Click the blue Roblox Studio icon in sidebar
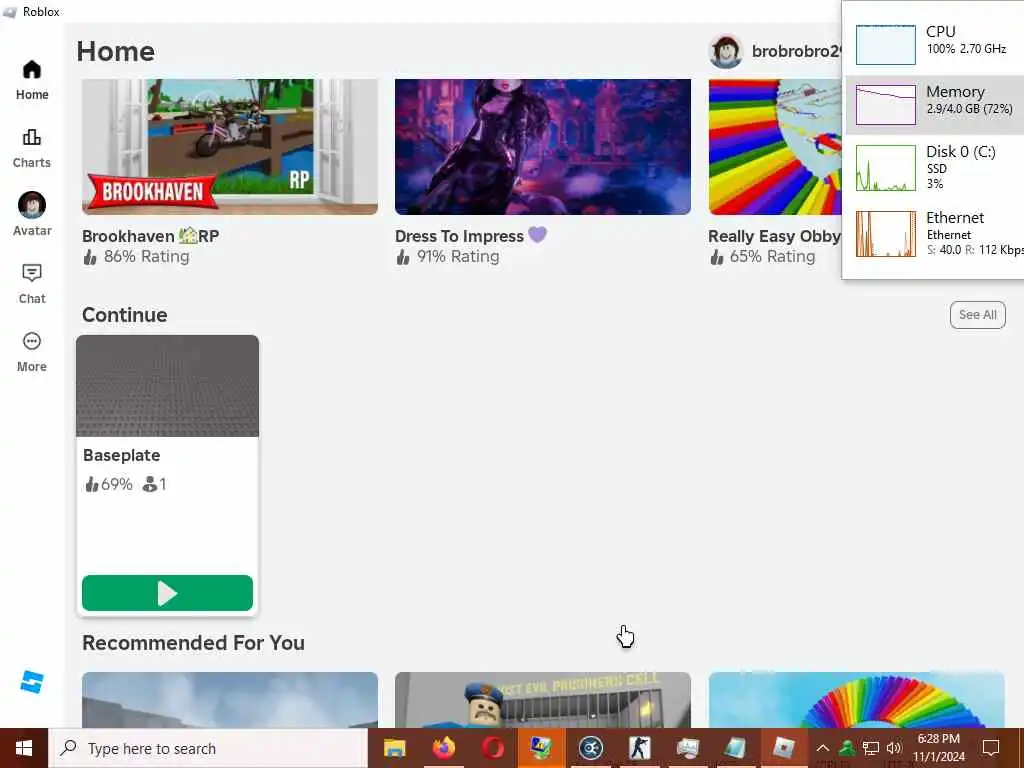This screenshot has height=768, width=1024. coord(31,682)
